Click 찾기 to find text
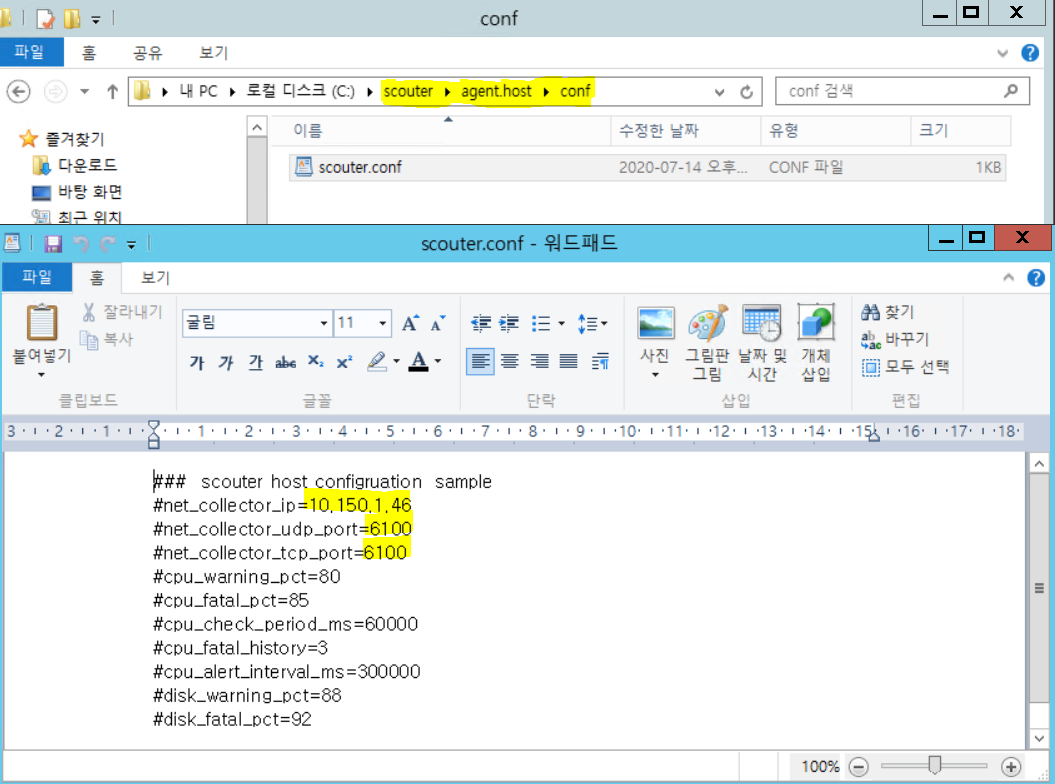1055x784 pixels. [888, 312]
